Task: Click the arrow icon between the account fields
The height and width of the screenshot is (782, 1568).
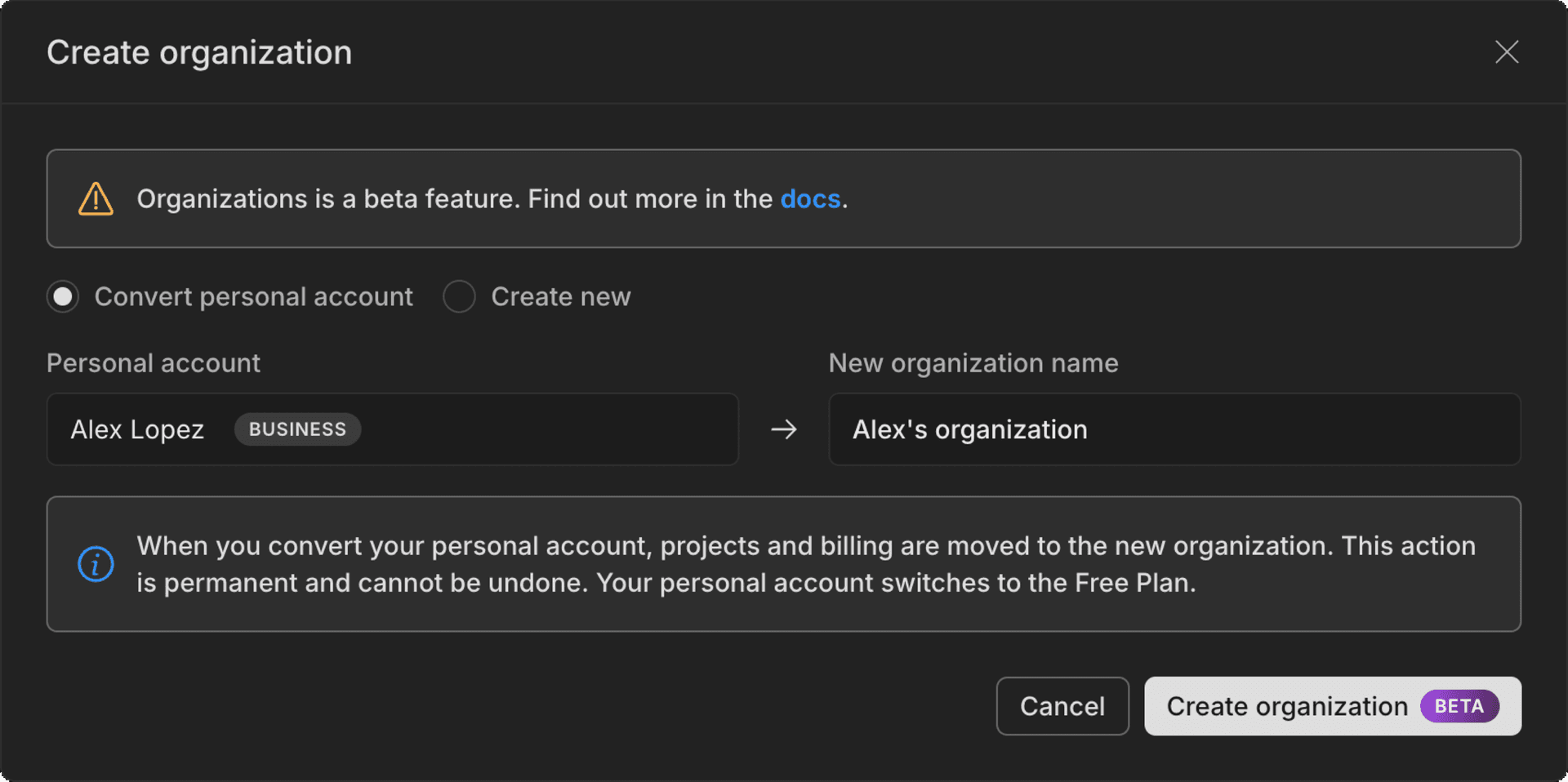Action: pyautogui.click(x=783, y=429)
